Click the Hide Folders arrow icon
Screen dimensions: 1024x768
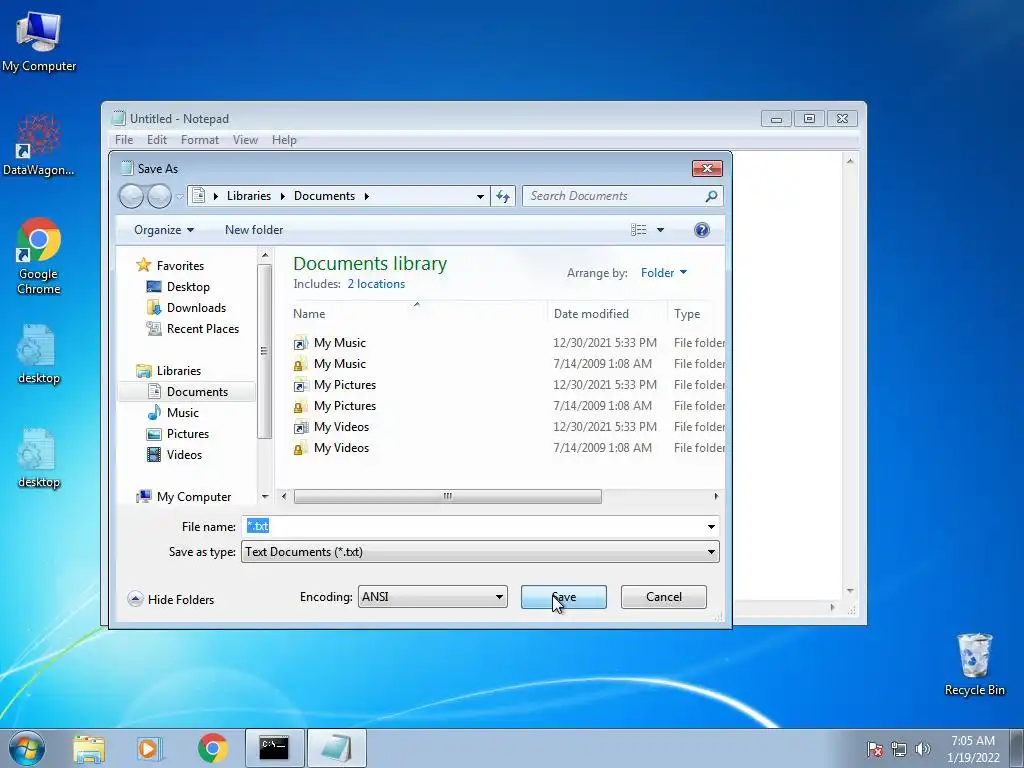coord(135,599)
